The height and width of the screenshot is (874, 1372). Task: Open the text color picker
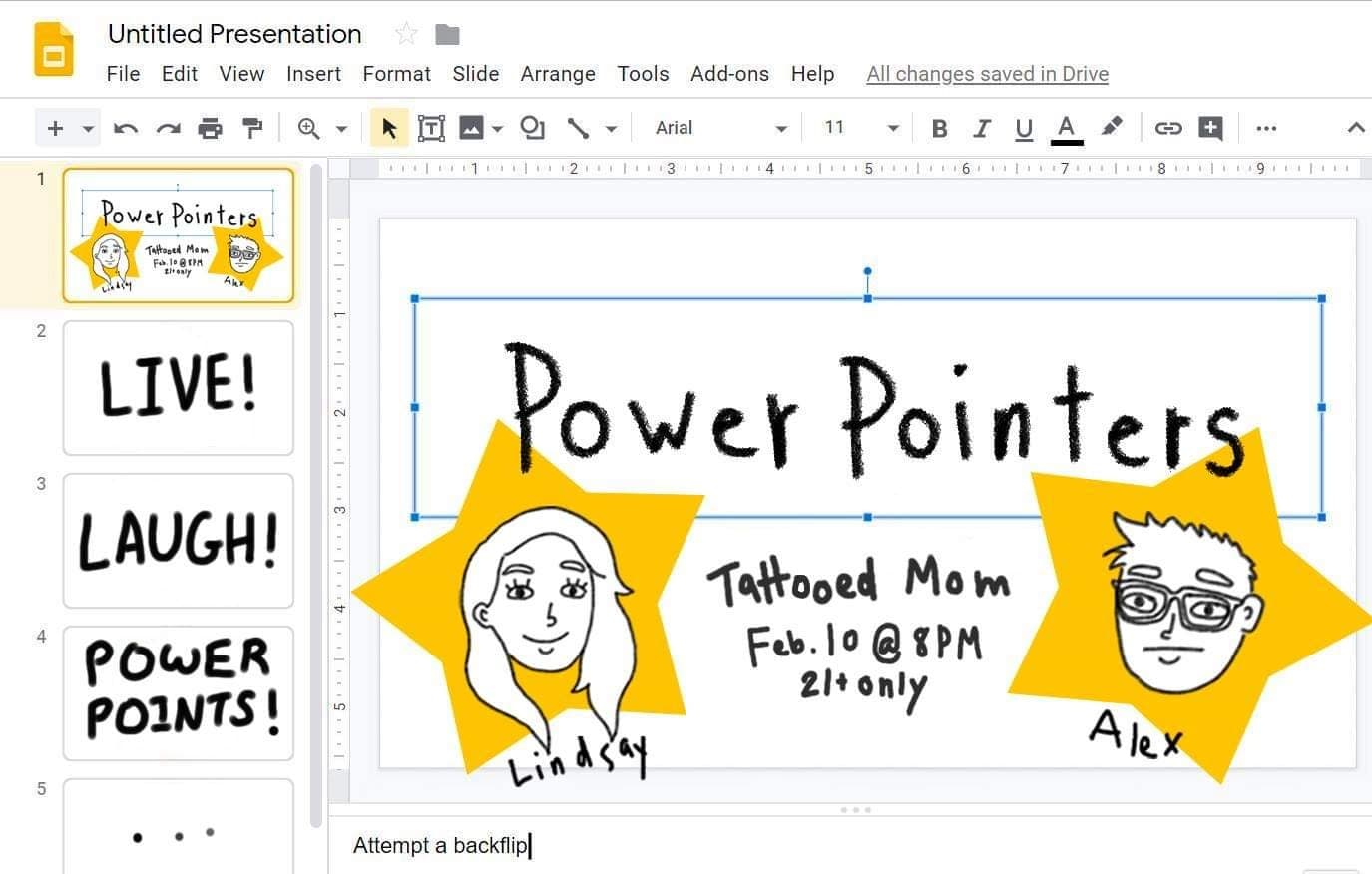click(x=1067, y=129)
